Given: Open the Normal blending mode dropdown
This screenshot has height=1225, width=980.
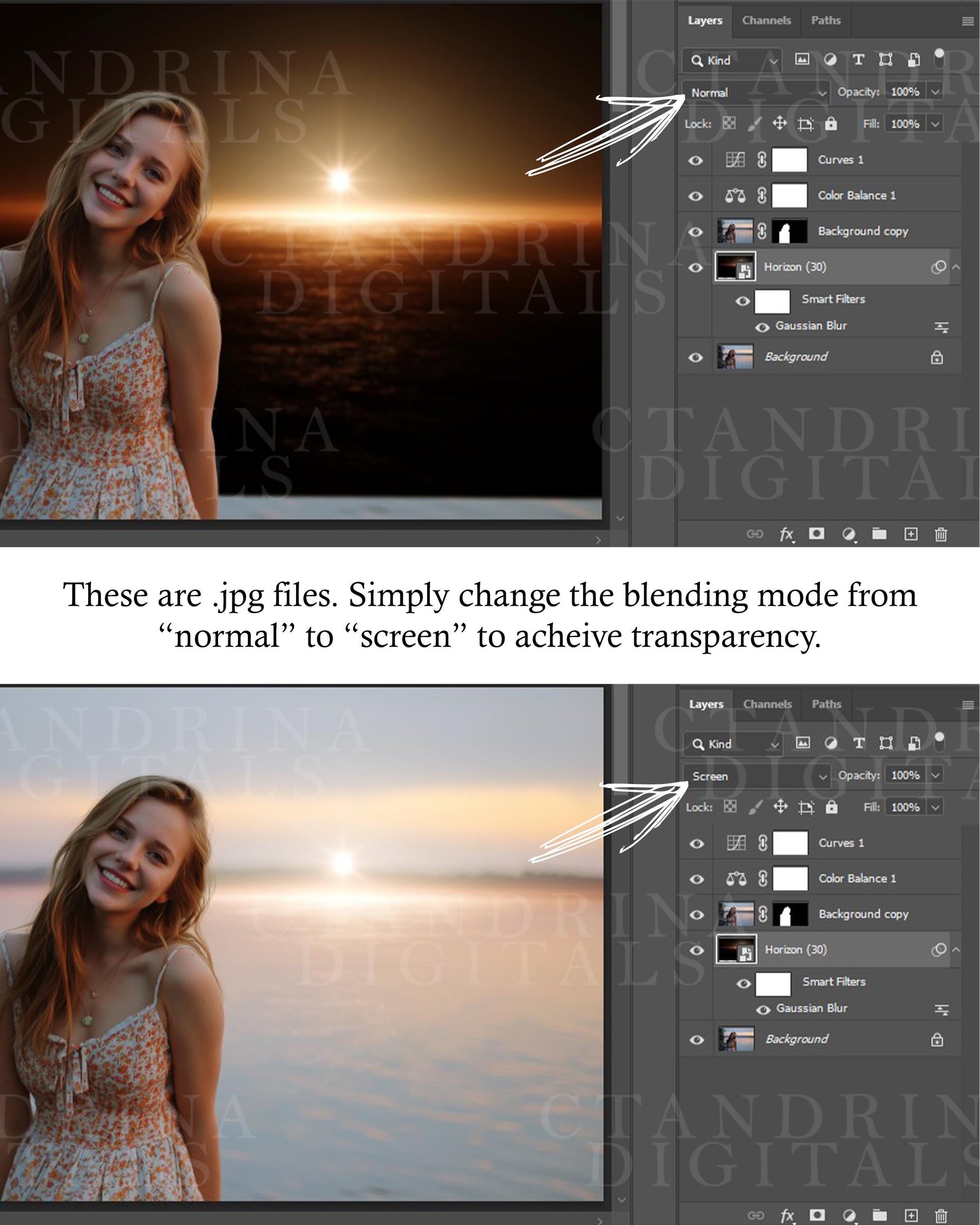Looking at the screenshot, I should pyautogui.click(x=756, y=93).
